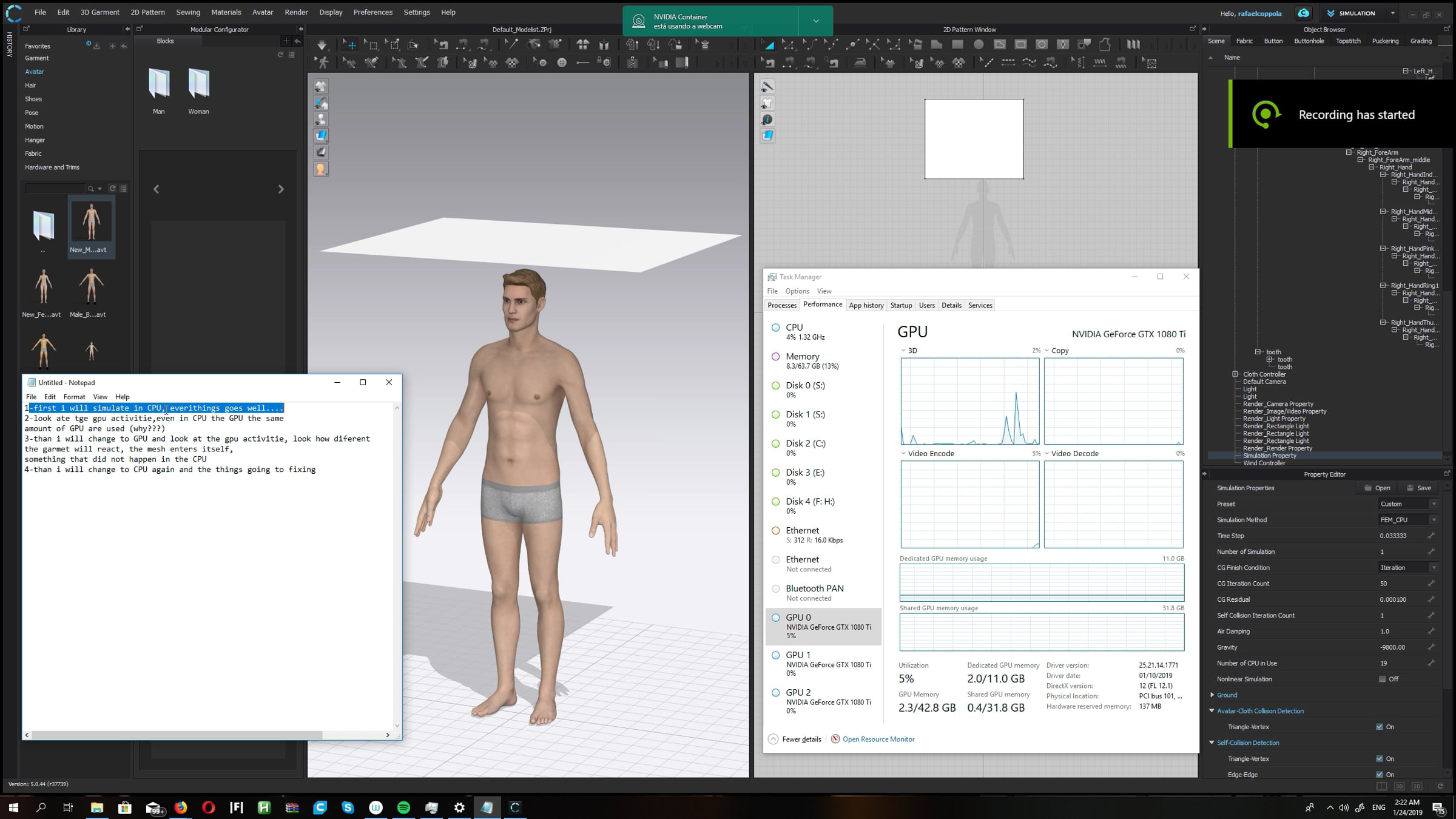Expand the NVIDIA Container notification chevron
The width and height of the screenshot is (1456, 819).
click(x=816, y=21)
